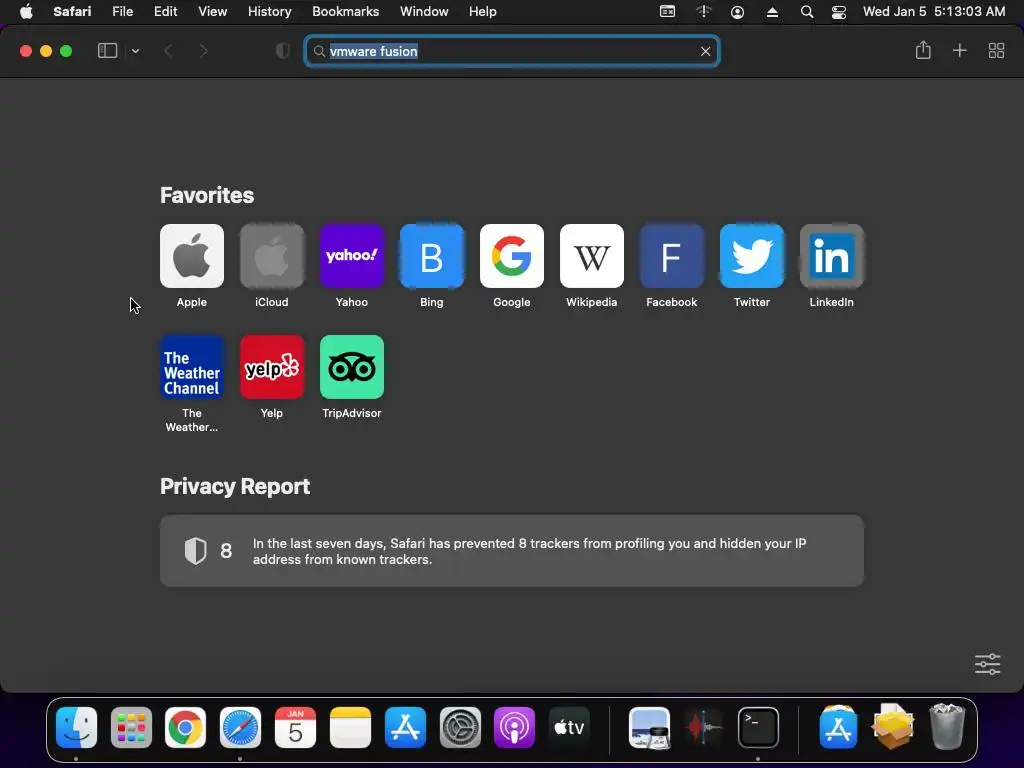Image resolution: width=1024 pixels, height=768 pixels.
Task: Open Podcasts from the Dock
Action: click(515, 727)
